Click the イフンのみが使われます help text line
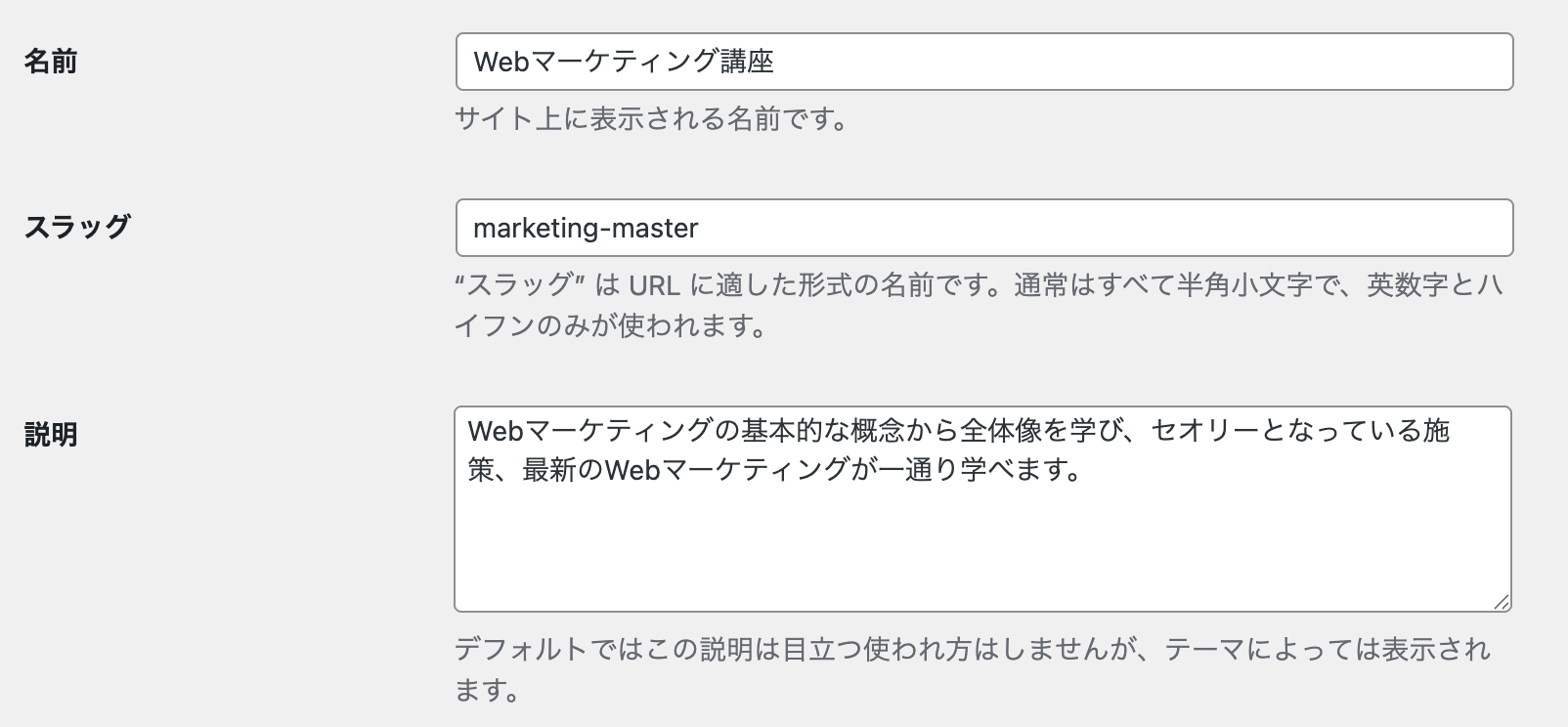This screenshot has height=727, width=1568. pos(610,326)
